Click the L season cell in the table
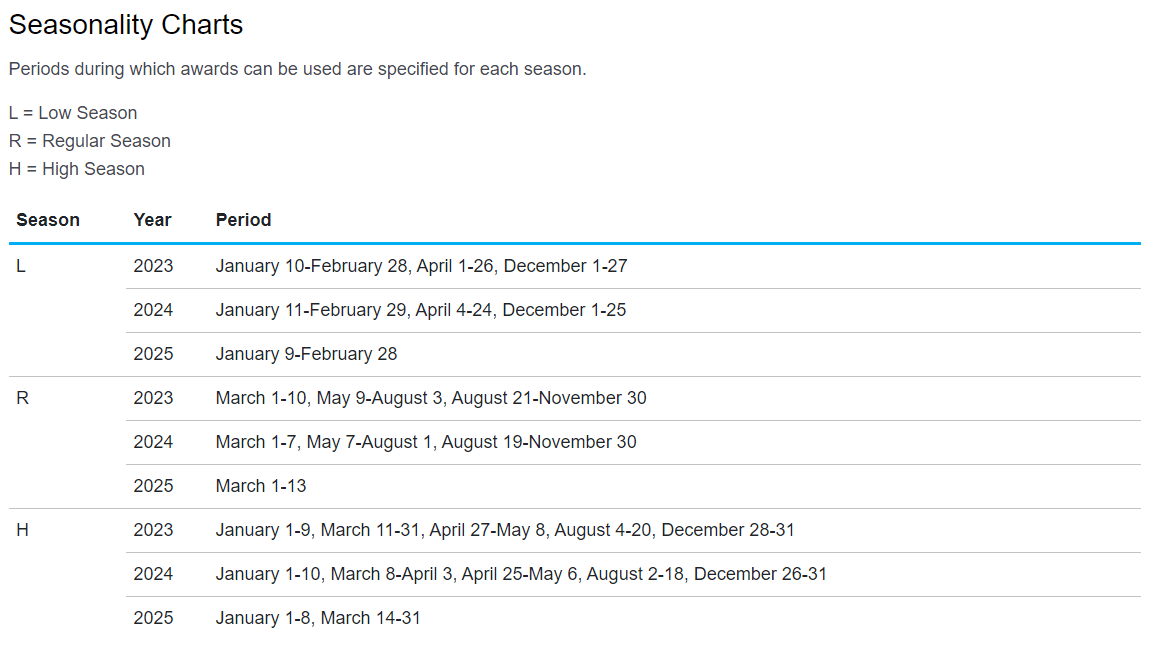This screenshot has width=1156, height=648. (x=21, y=266)
